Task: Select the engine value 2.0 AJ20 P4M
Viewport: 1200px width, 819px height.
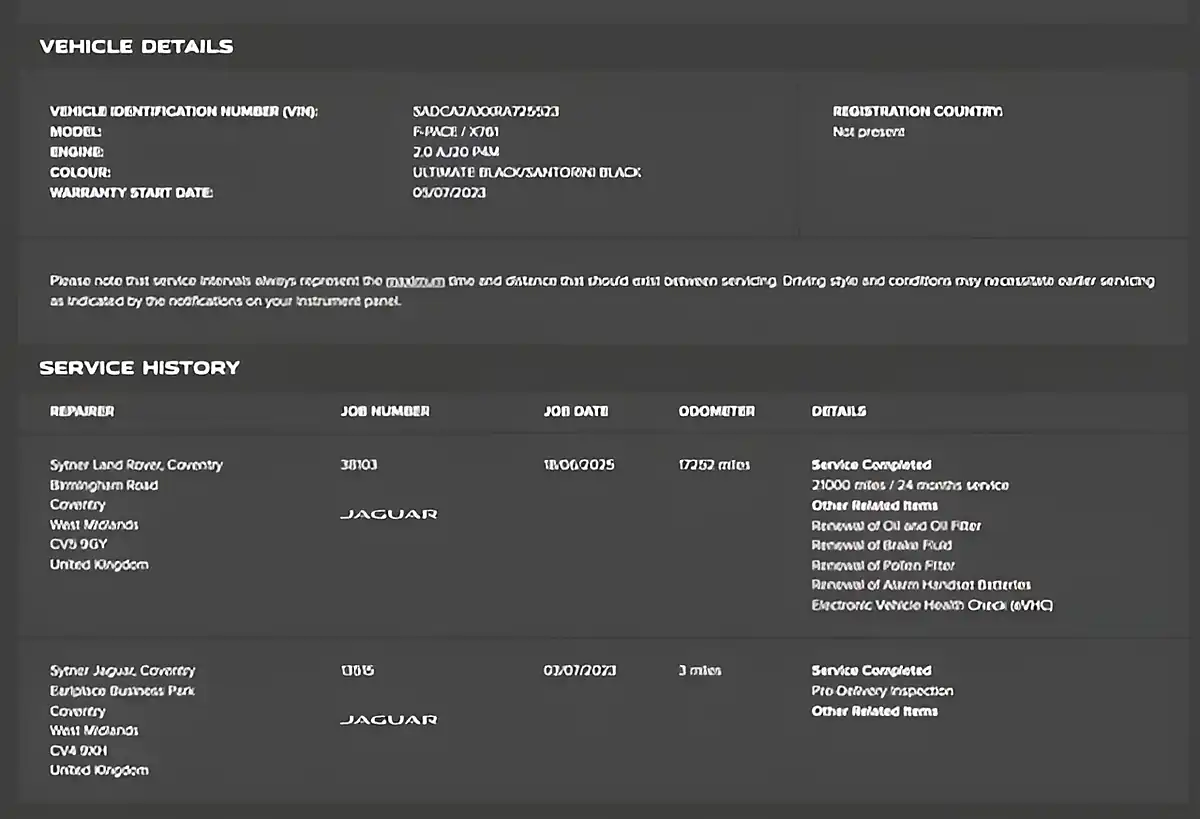Action: point(455,152)
